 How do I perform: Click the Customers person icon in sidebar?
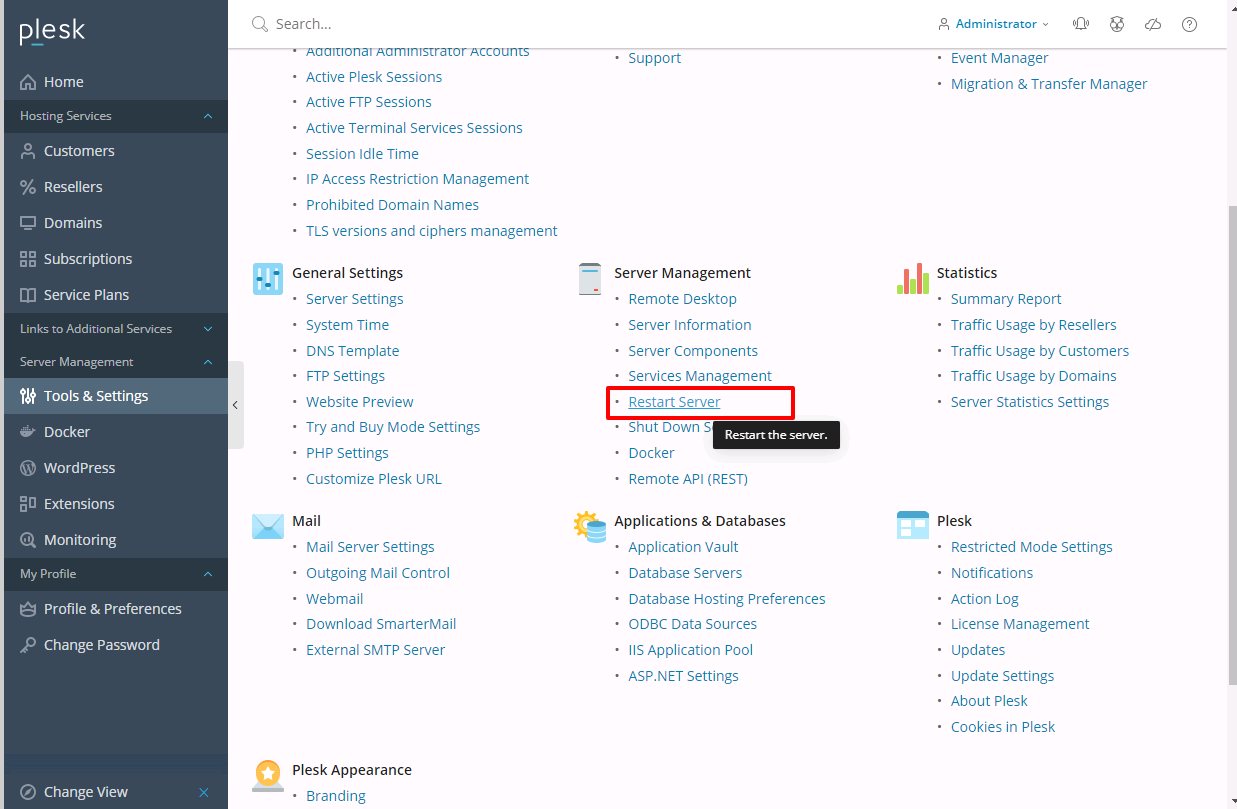tap(28, 151)
